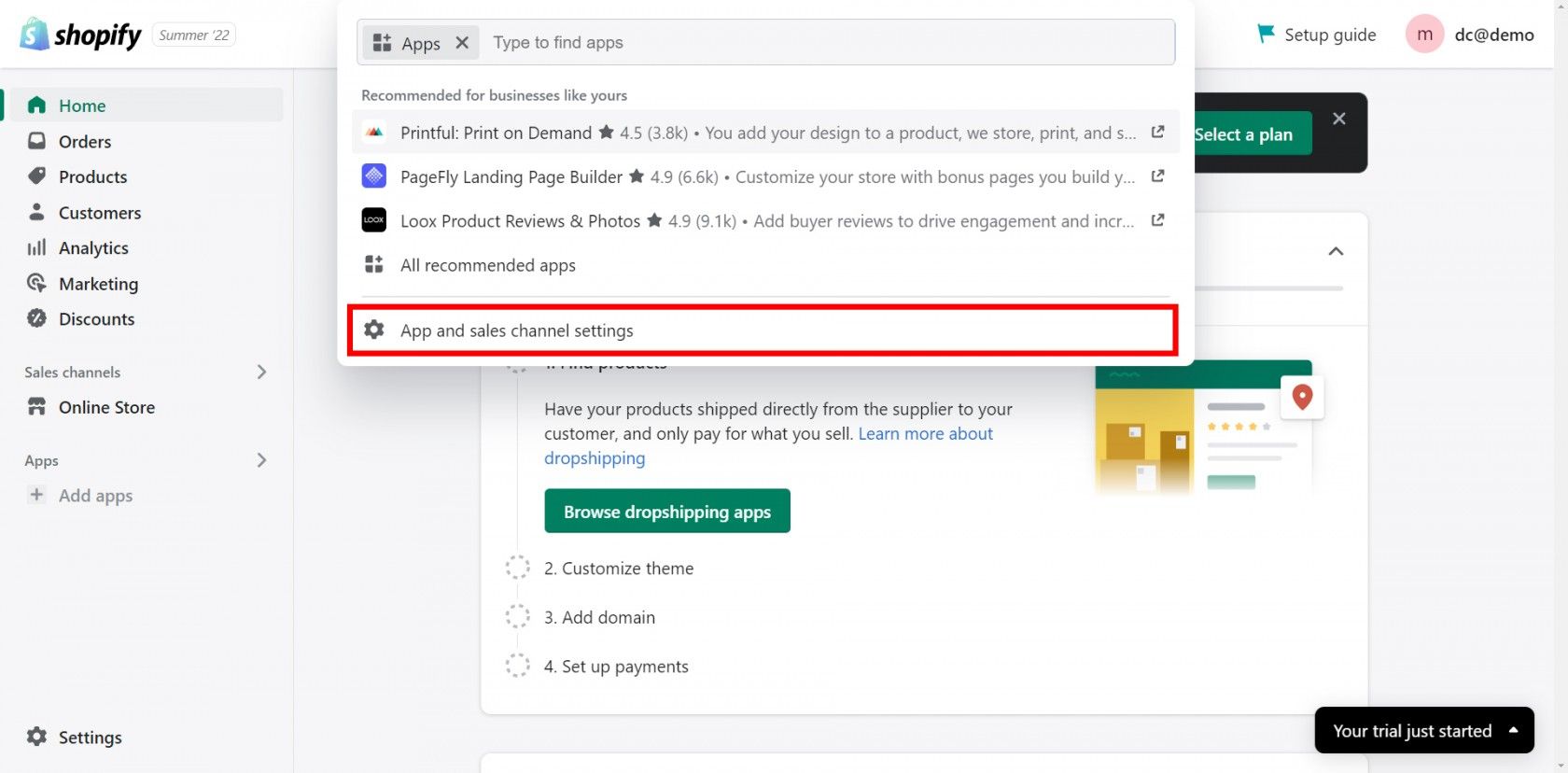Follow Learn more about dropshipping link
This screenshot has width=1568, height=773.
tap(924, 434)
